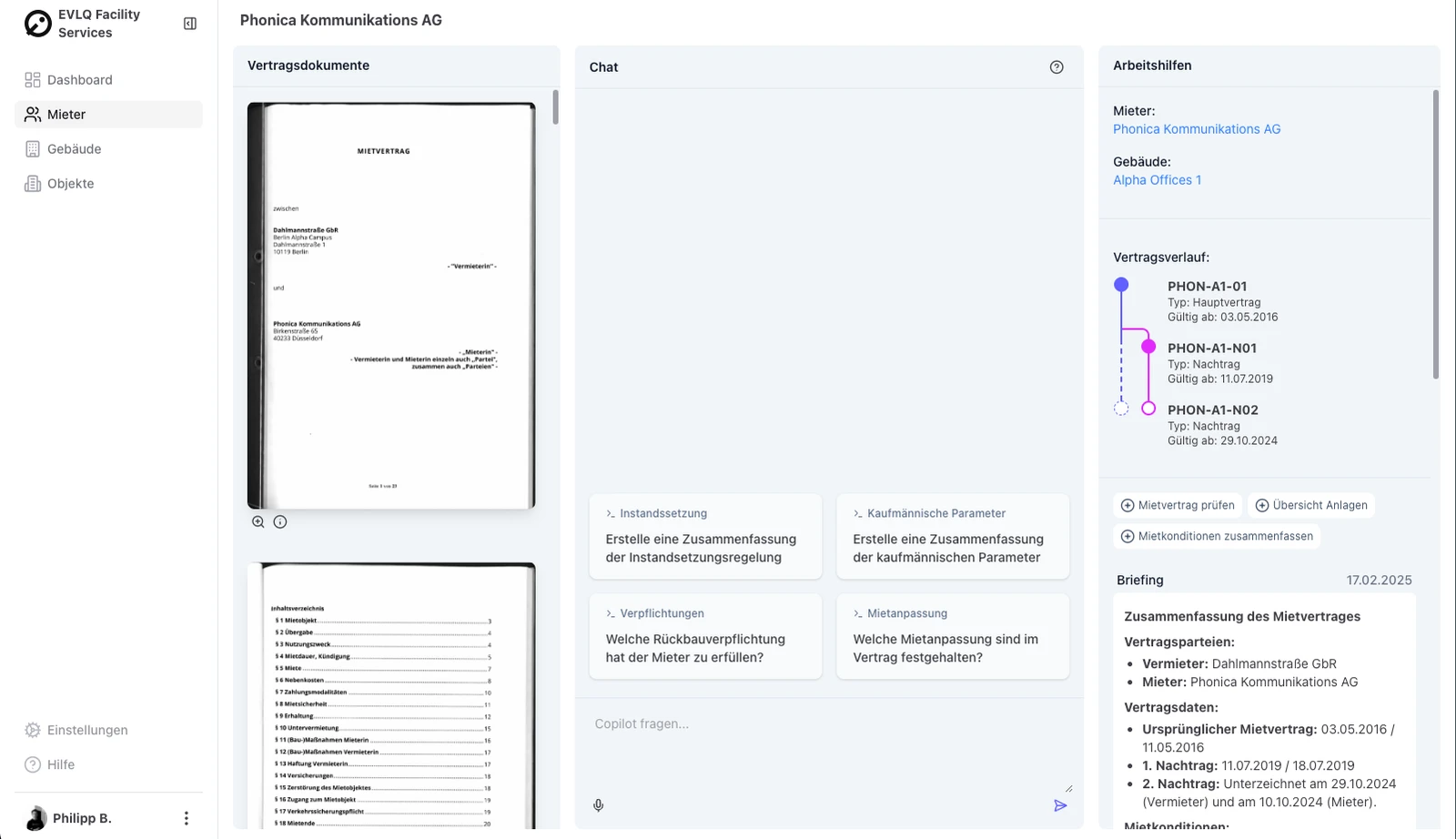Open Objekte in the sidebar
The height and width of the screenshot is (839, 1456).
pyautogui.click(x=108, y=184)
